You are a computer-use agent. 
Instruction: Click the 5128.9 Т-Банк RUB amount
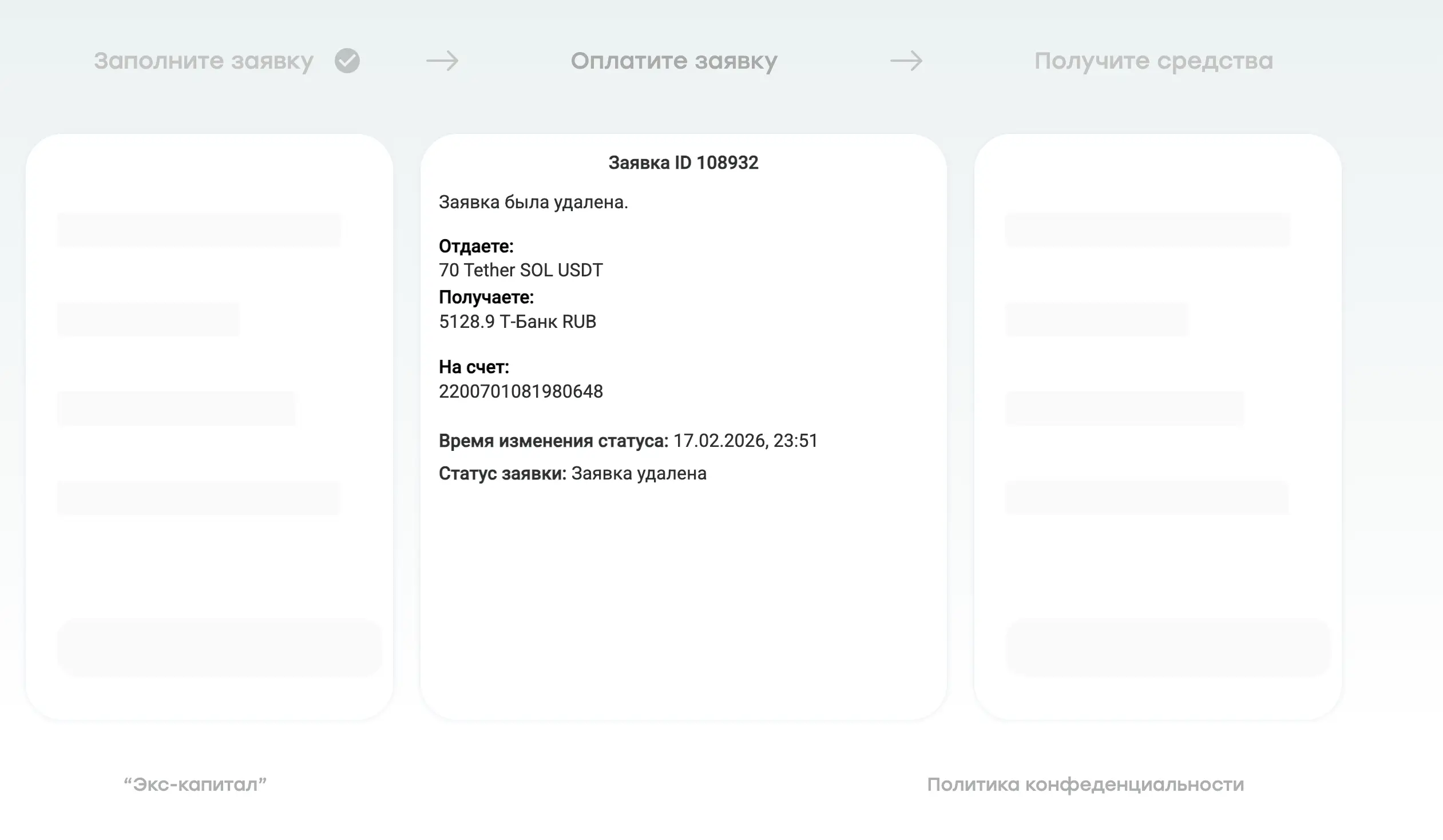coord(517,322)
